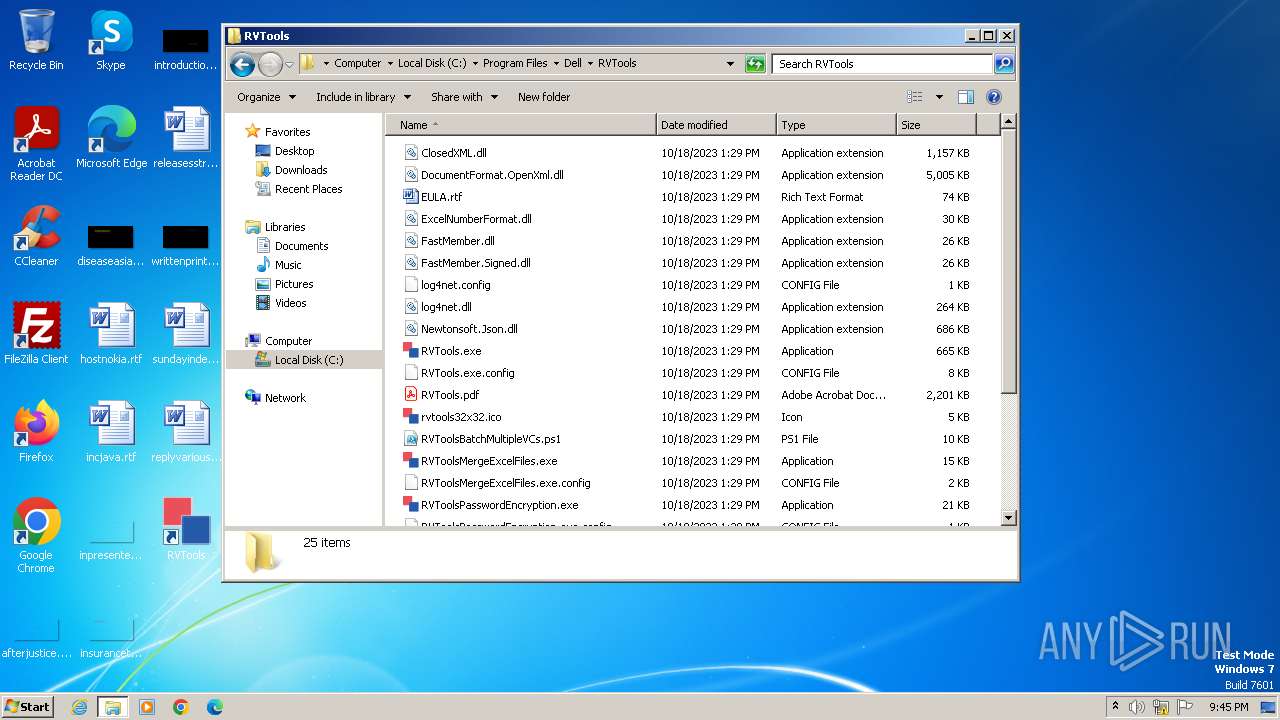
Task: Open Documents library in navigation pane
Action: click(x=301, y=246)
